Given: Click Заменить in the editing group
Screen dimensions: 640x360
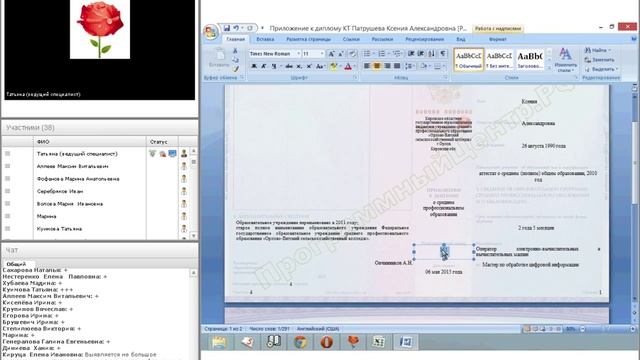Looking at the screenshot, I should click(599, 60).
